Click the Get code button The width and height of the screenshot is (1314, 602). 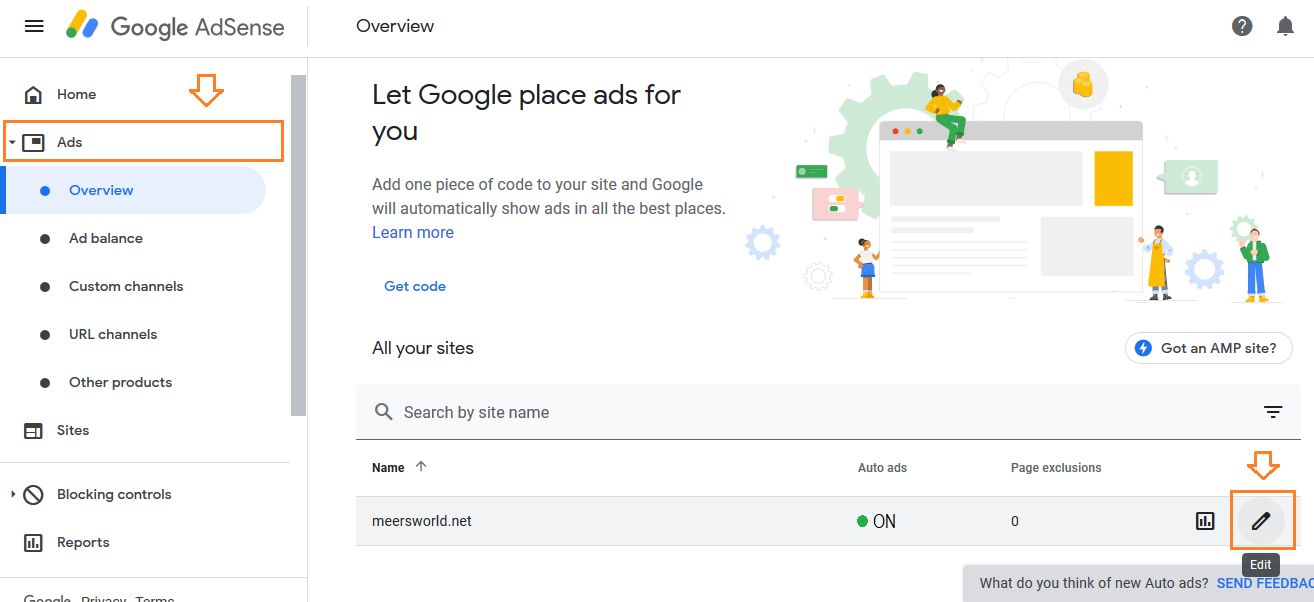coord(415,286)
